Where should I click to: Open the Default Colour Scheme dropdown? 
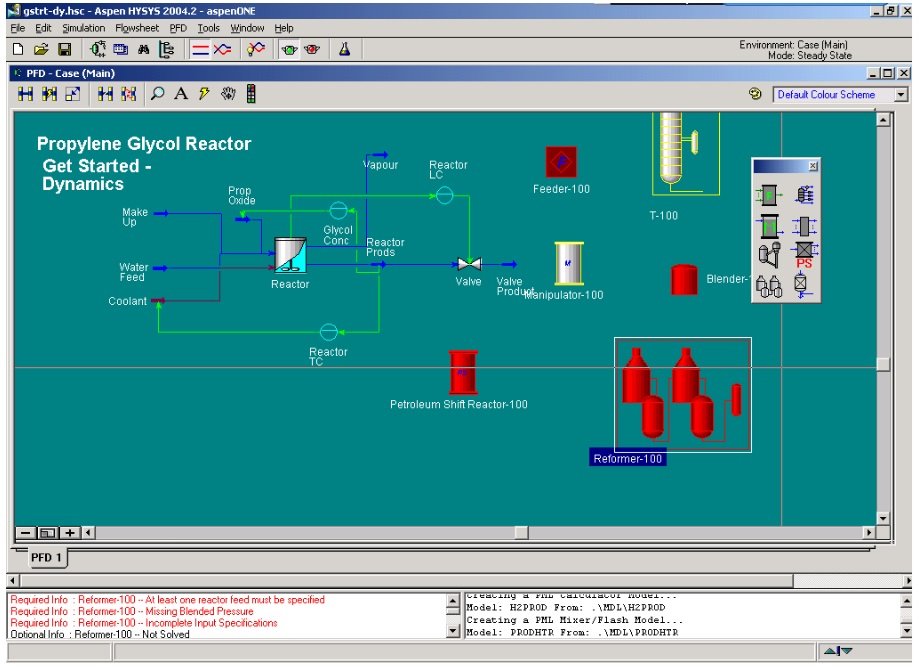coord(901,95)
